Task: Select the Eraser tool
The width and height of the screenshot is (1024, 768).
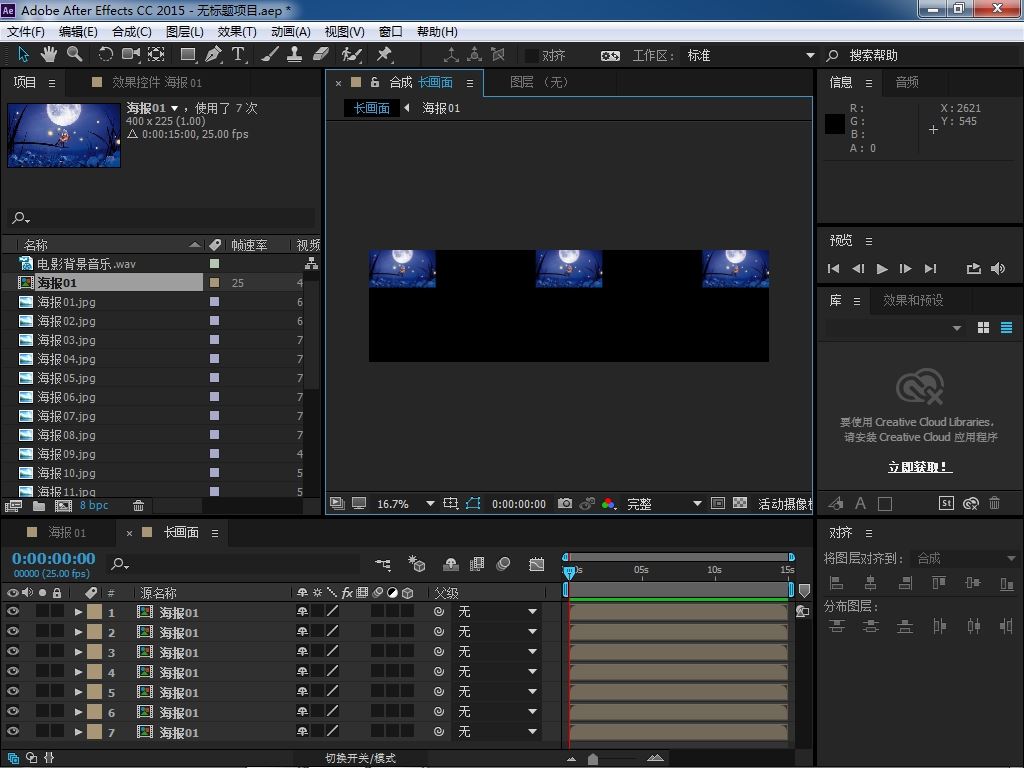Action: point(321,55)
